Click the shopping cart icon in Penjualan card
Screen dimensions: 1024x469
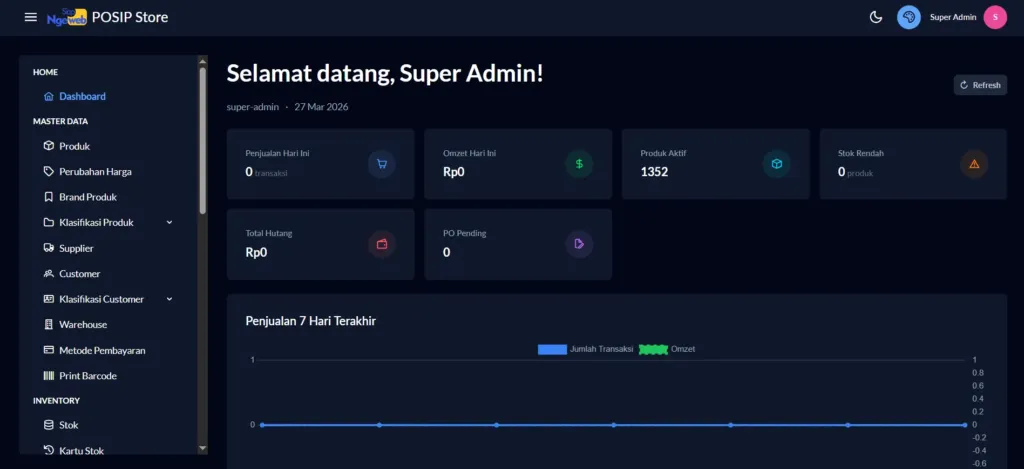click(x=381, y=164)
